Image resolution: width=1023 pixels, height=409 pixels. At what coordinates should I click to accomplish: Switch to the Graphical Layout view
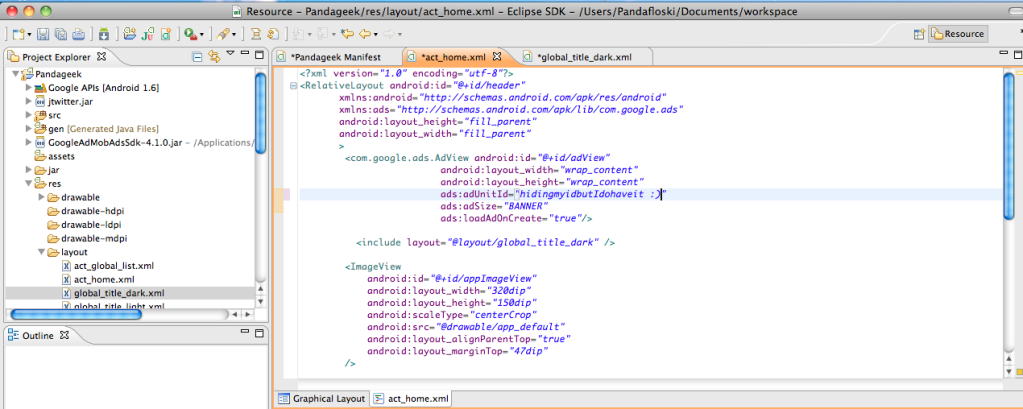321,398
